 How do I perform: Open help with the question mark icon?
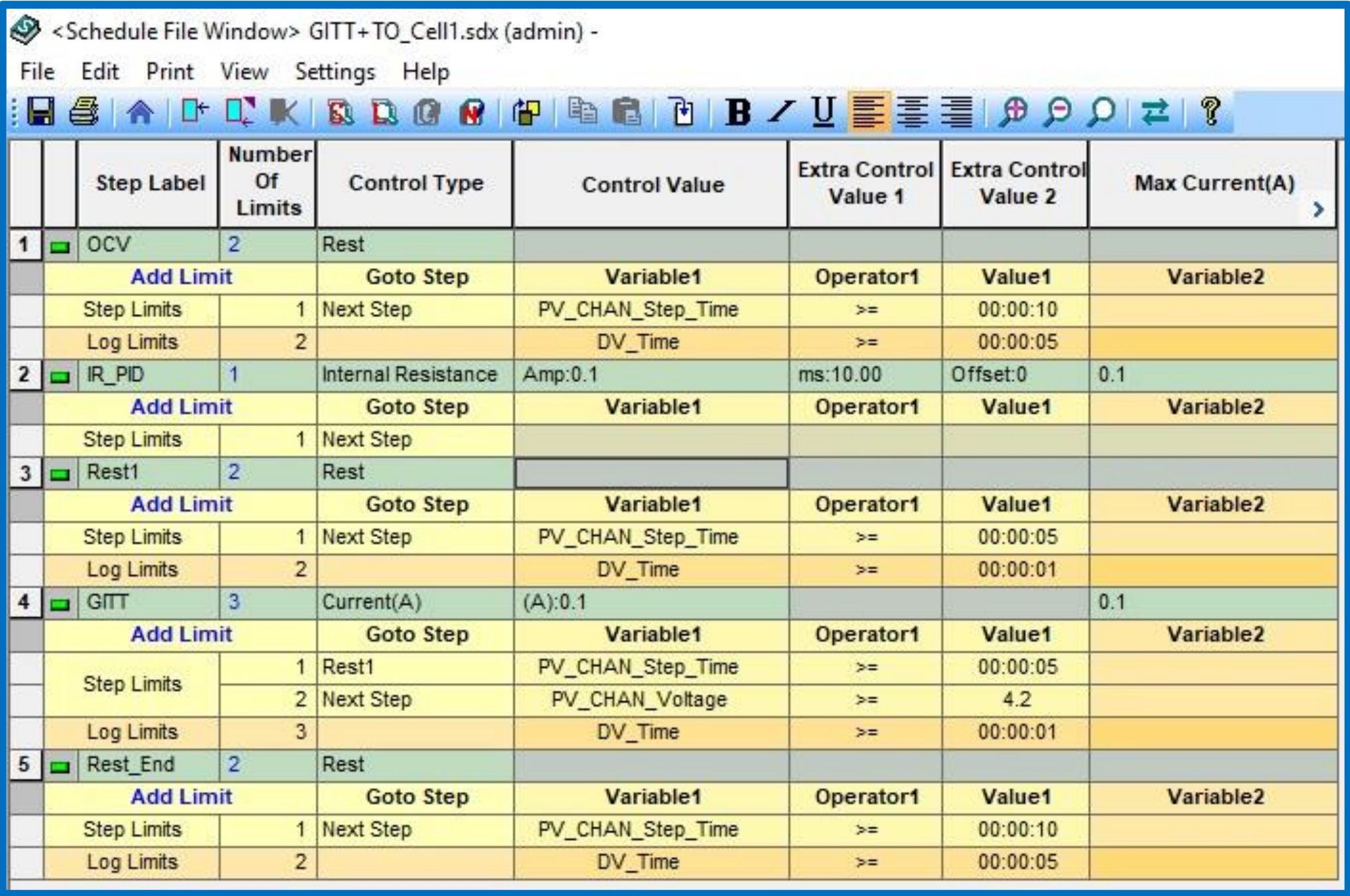1211,112
